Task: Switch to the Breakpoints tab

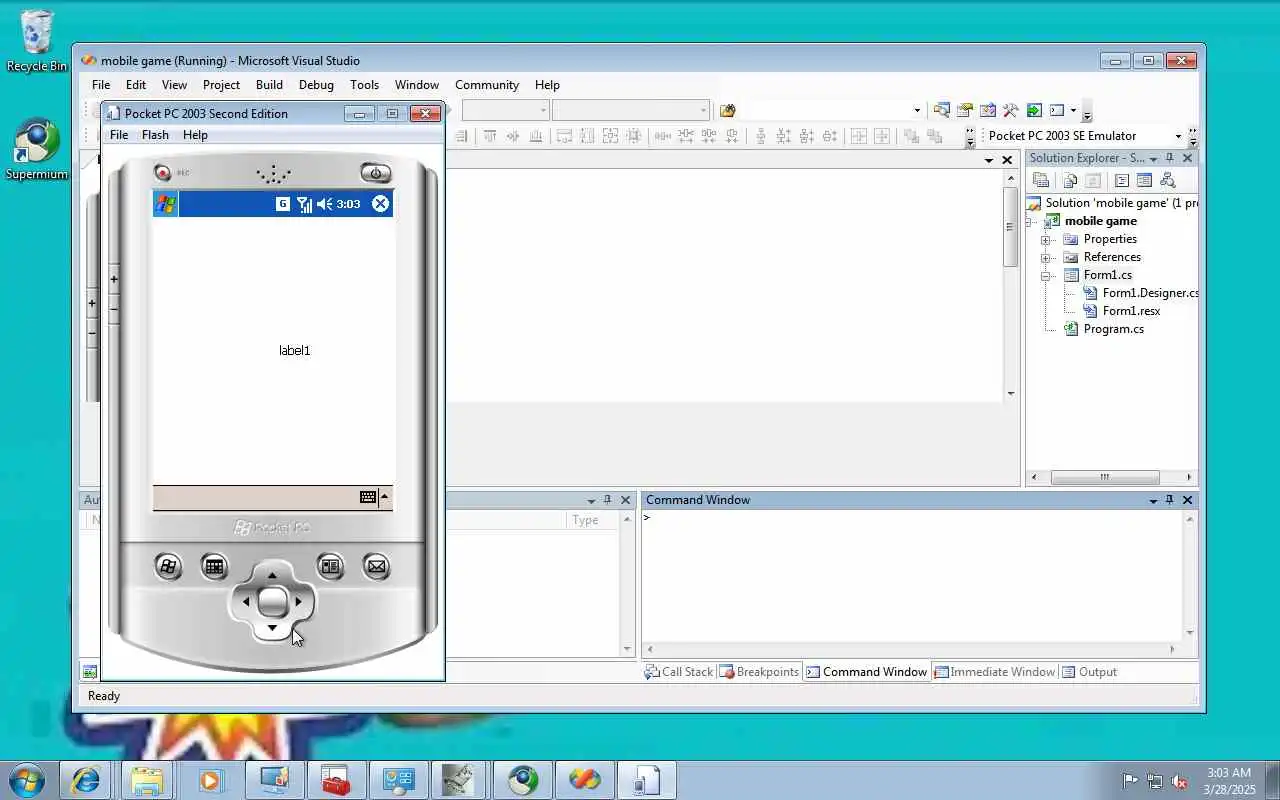Action: [759, 672]
